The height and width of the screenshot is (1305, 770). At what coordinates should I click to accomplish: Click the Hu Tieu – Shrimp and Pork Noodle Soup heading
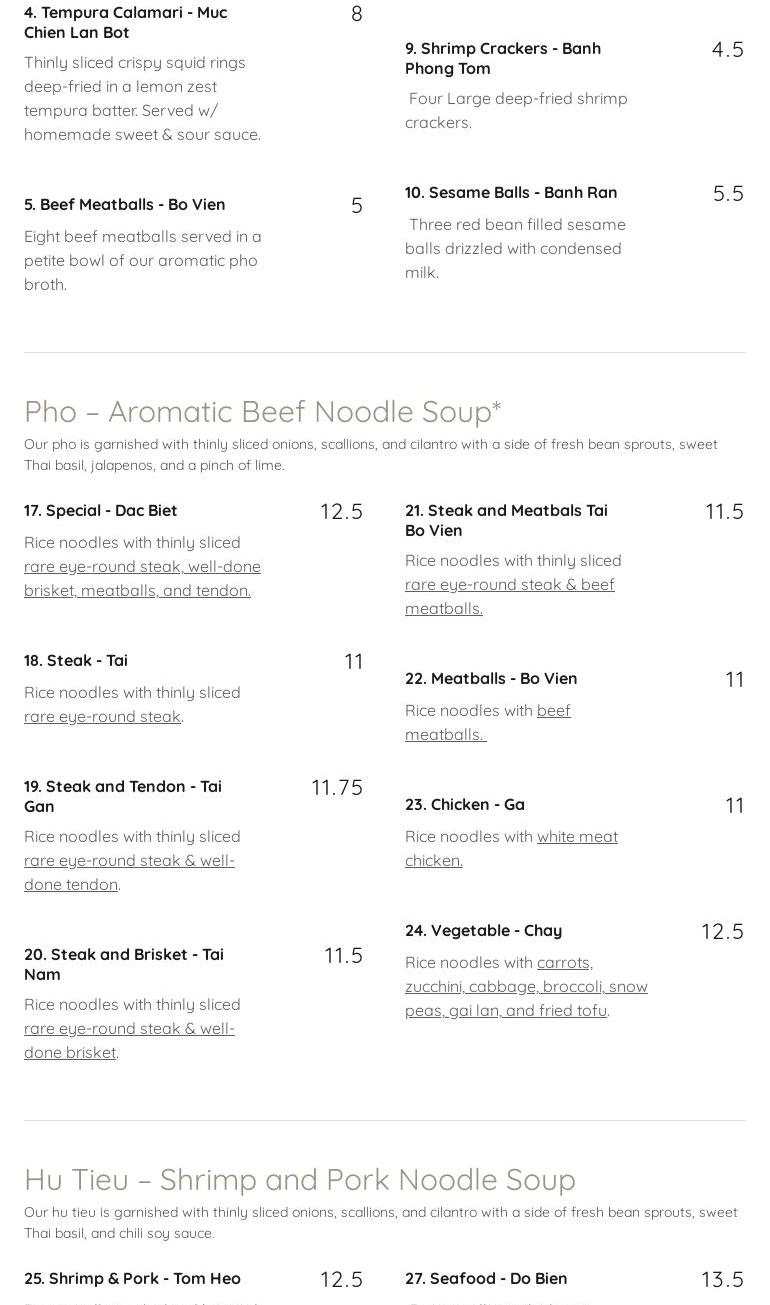coord(299,1179)
